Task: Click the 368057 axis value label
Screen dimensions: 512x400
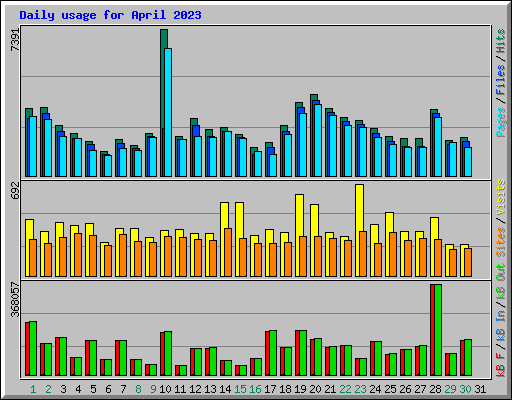Action: point(15,299)
